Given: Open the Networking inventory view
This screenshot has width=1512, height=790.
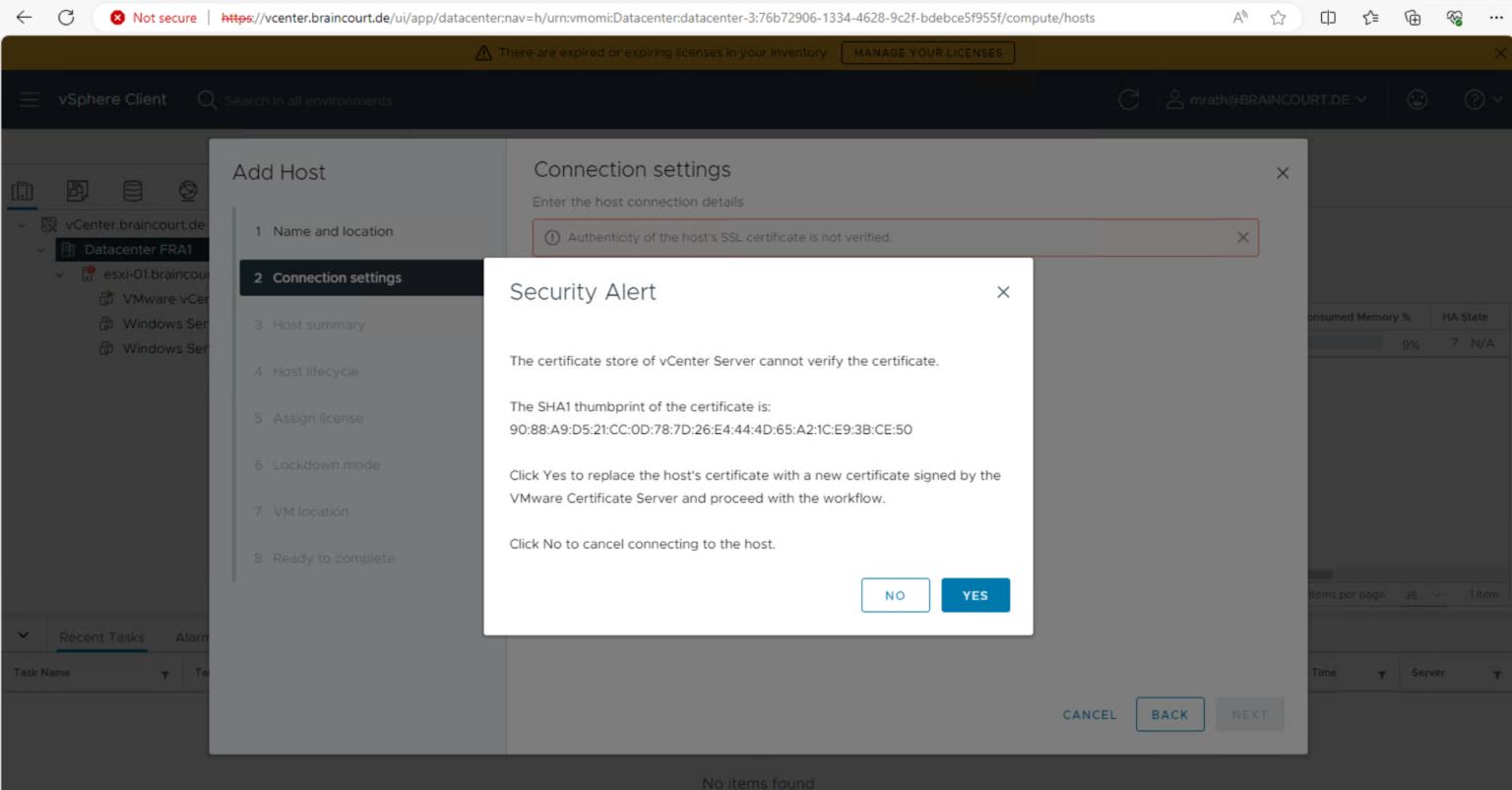Looking at the screenshot, I should 188,191.
